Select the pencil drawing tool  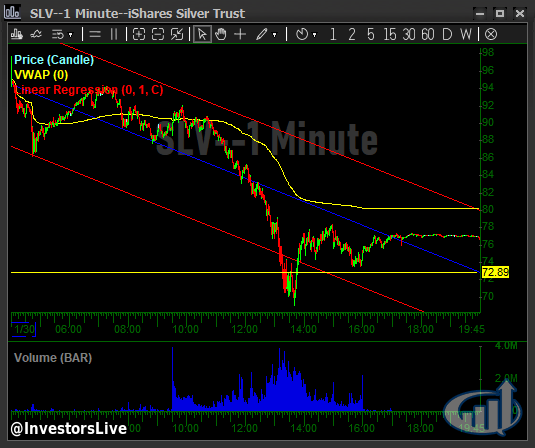tap(262, 34)
